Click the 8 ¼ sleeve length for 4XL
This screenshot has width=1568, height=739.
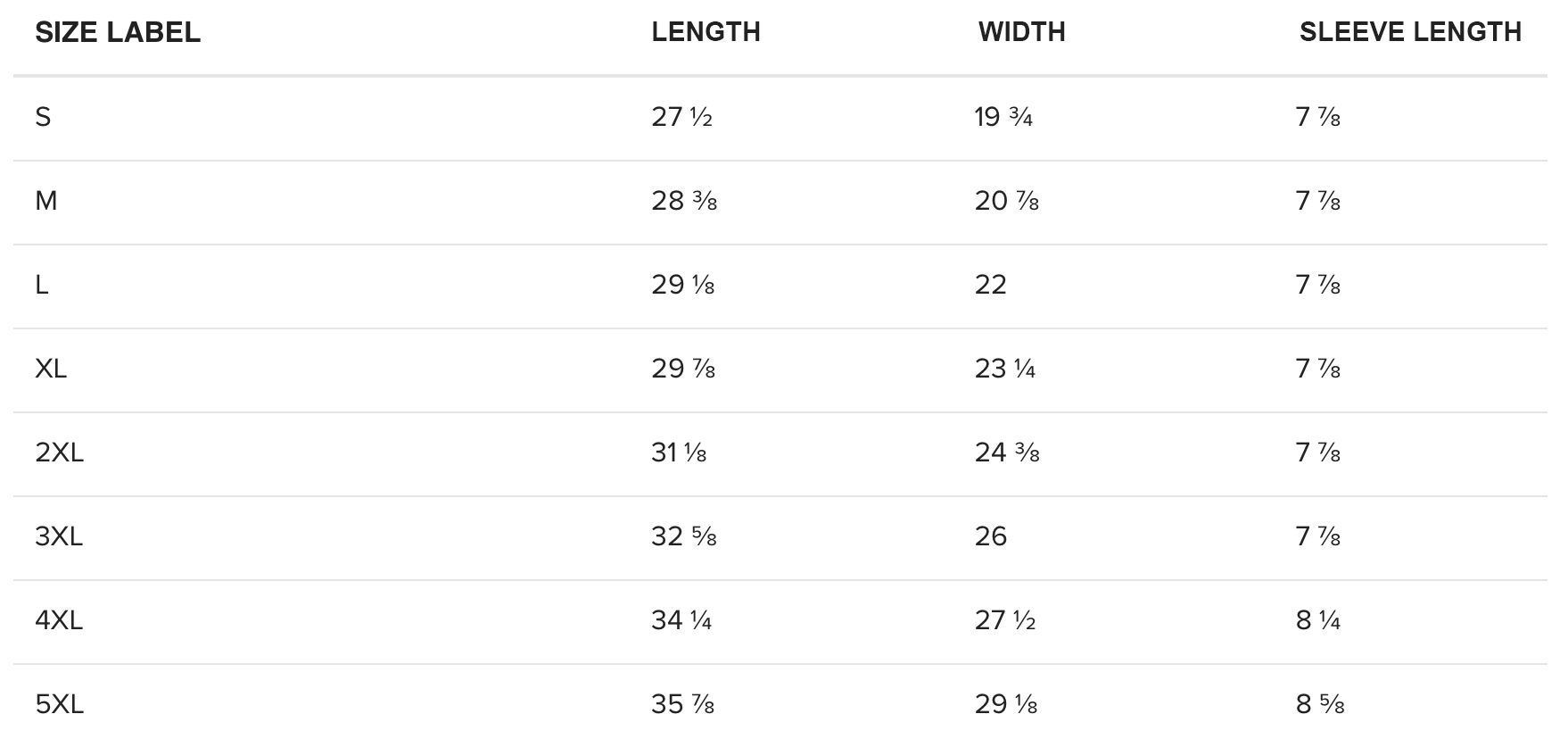1318,620
